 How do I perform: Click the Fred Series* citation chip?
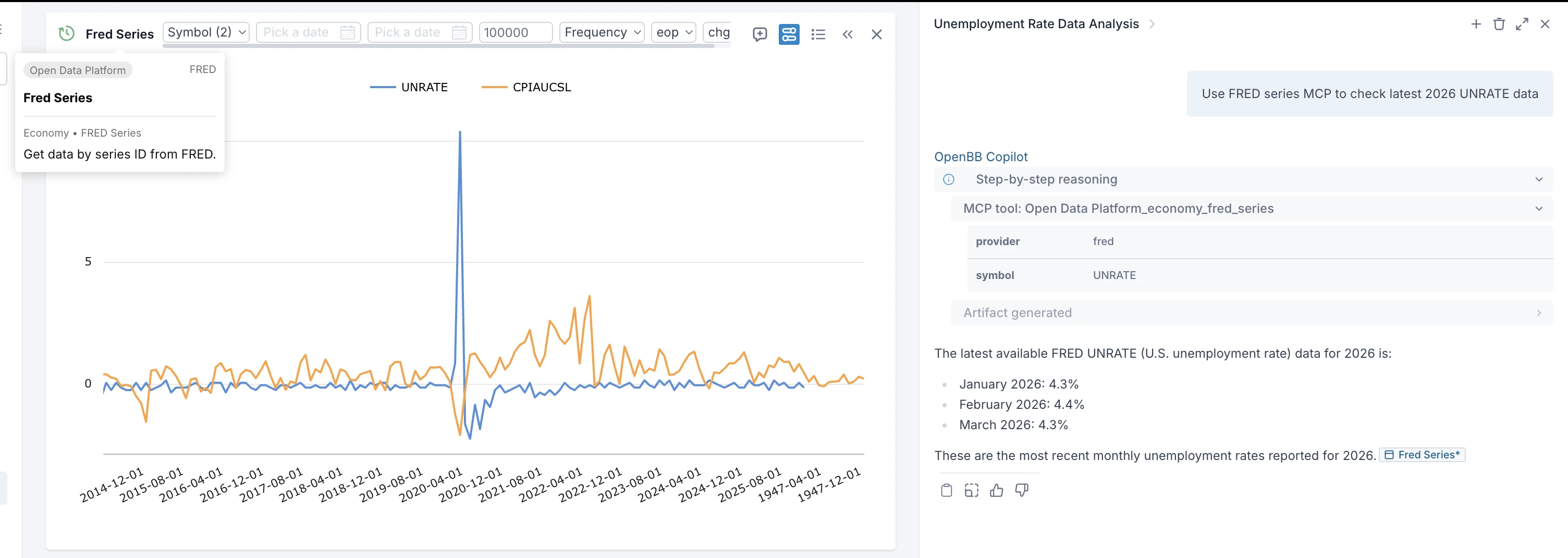coord(1422,454)
